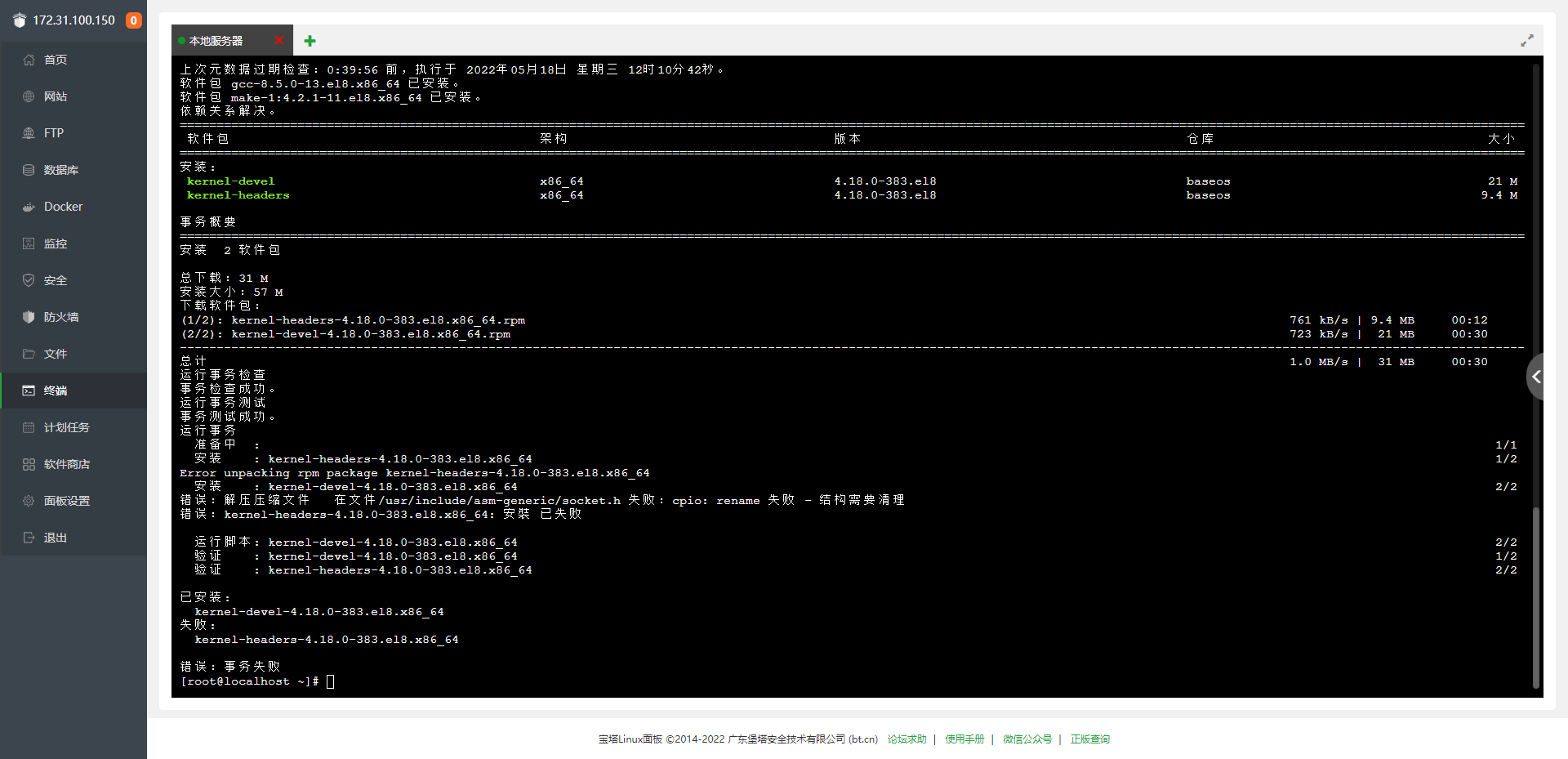1568x759 pixels.
Task: Click the firewall shield icon beside 防火墙
Action: [29, 317]
